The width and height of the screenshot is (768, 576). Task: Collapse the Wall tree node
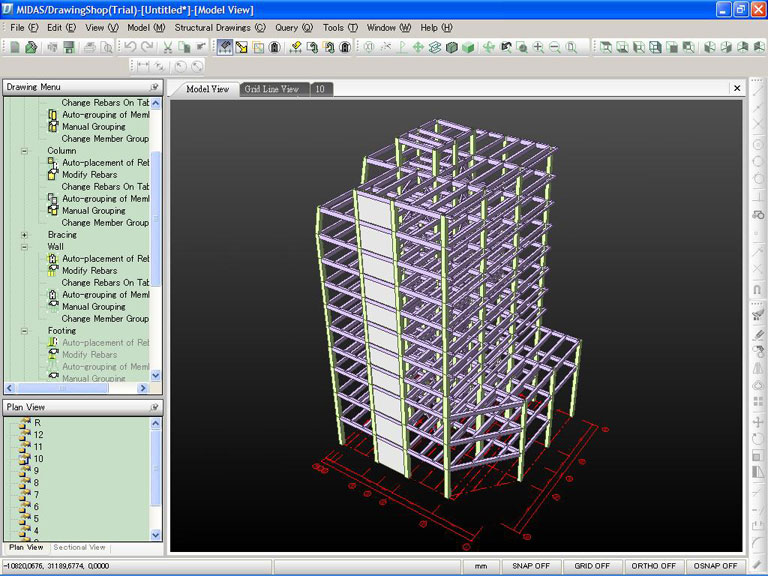24,247
